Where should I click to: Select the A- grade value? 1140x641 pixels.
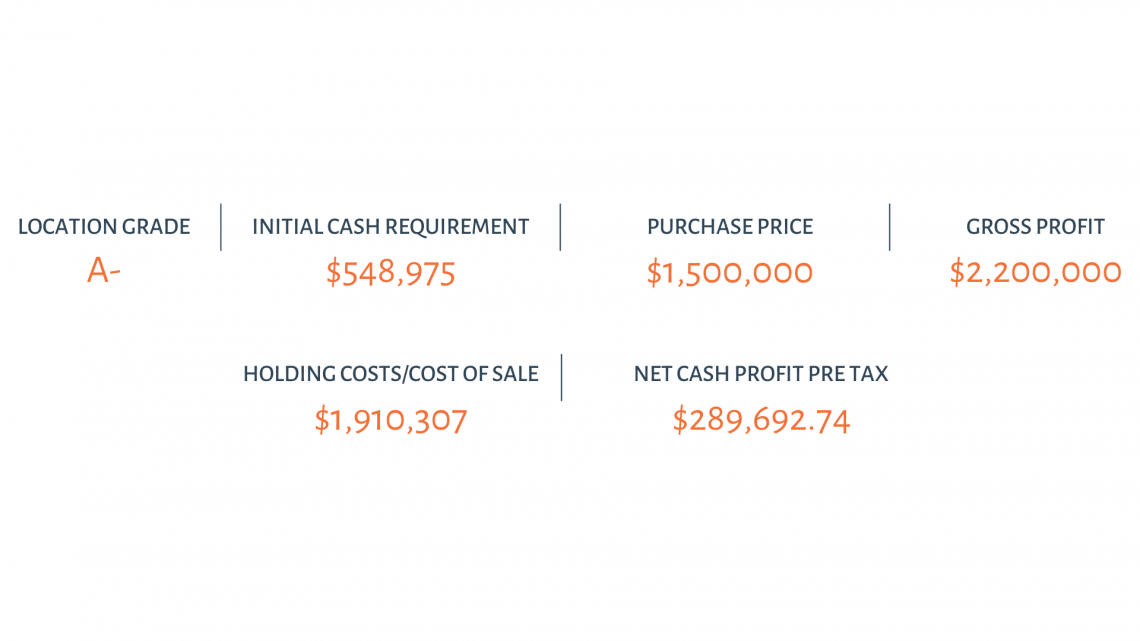coord(103,270)
